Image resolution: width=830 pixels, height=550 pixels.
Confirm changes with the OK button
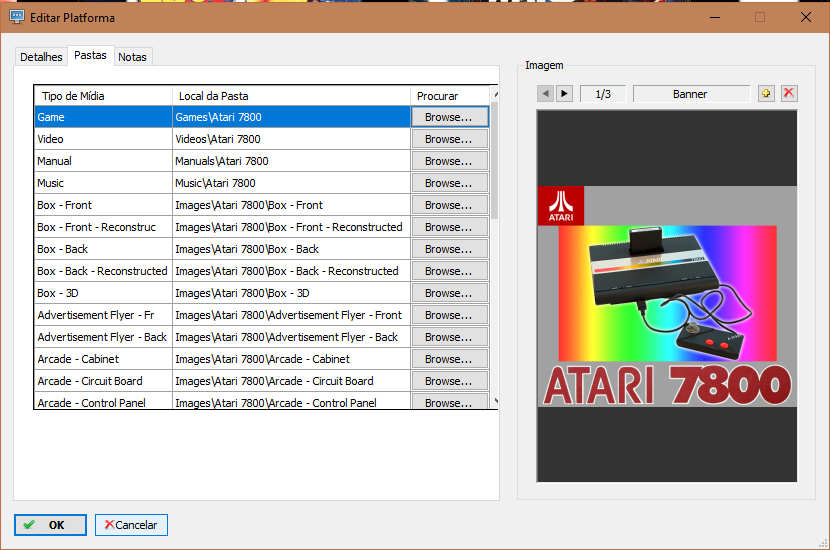coord(50,525)
